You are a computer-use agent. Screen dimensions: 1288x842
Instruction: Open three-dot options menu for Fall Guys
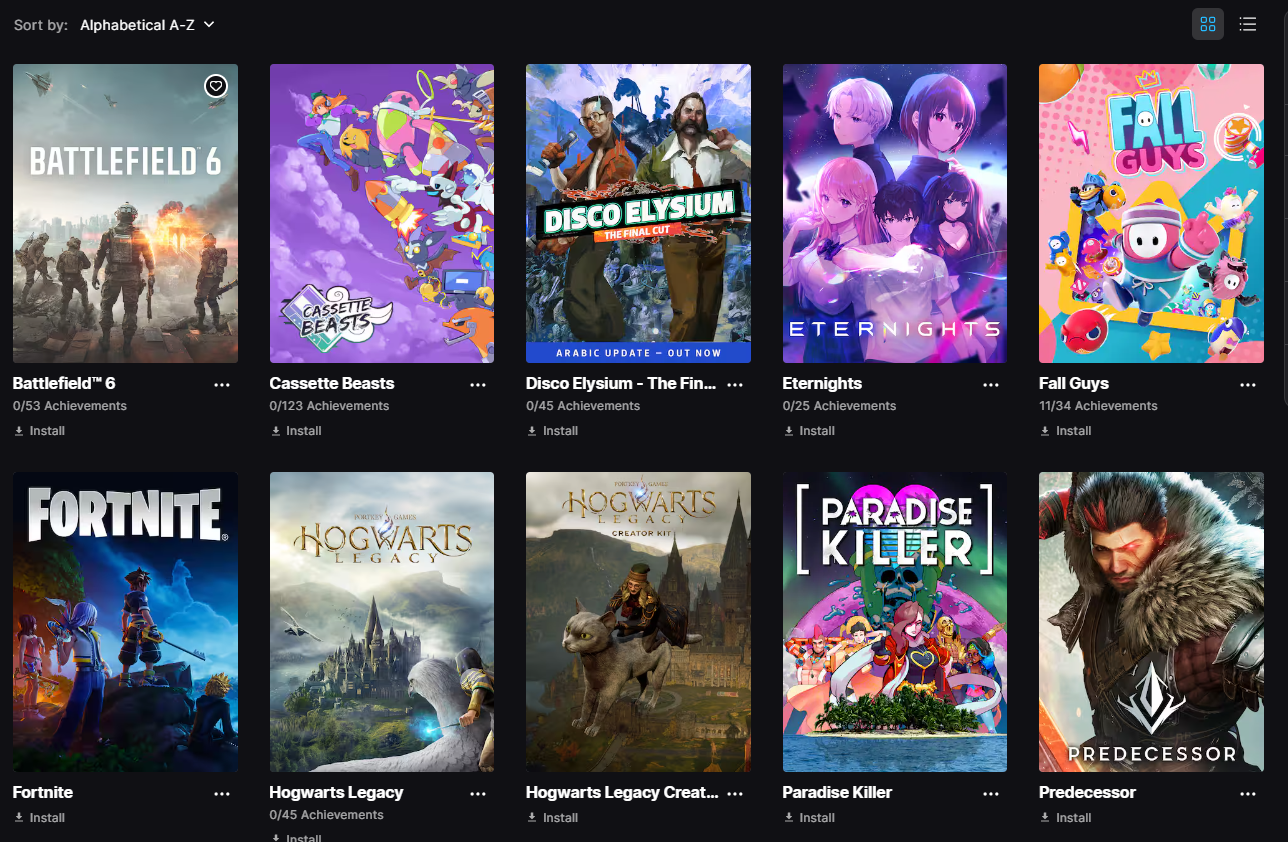click(1248, 384)
